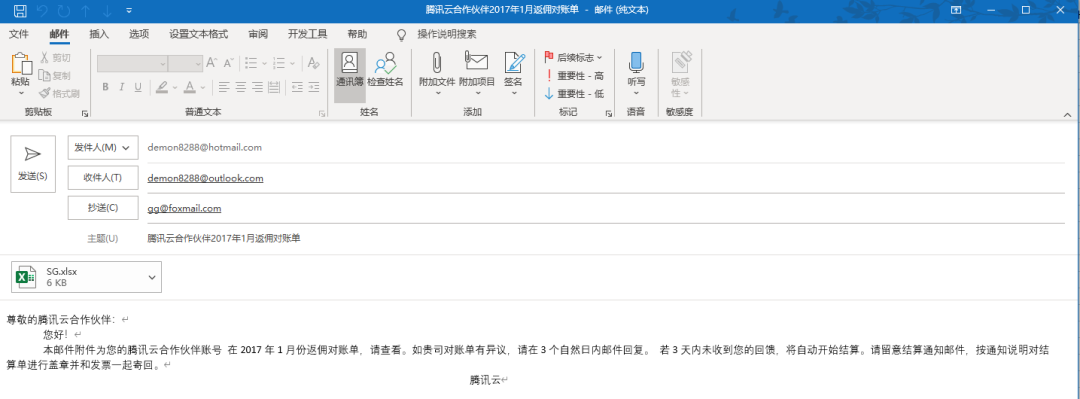This screenshot has height=399, width=1080.
Task: Open the Follow Up flag (后续标志) dropdown
Action: (573, 57)
